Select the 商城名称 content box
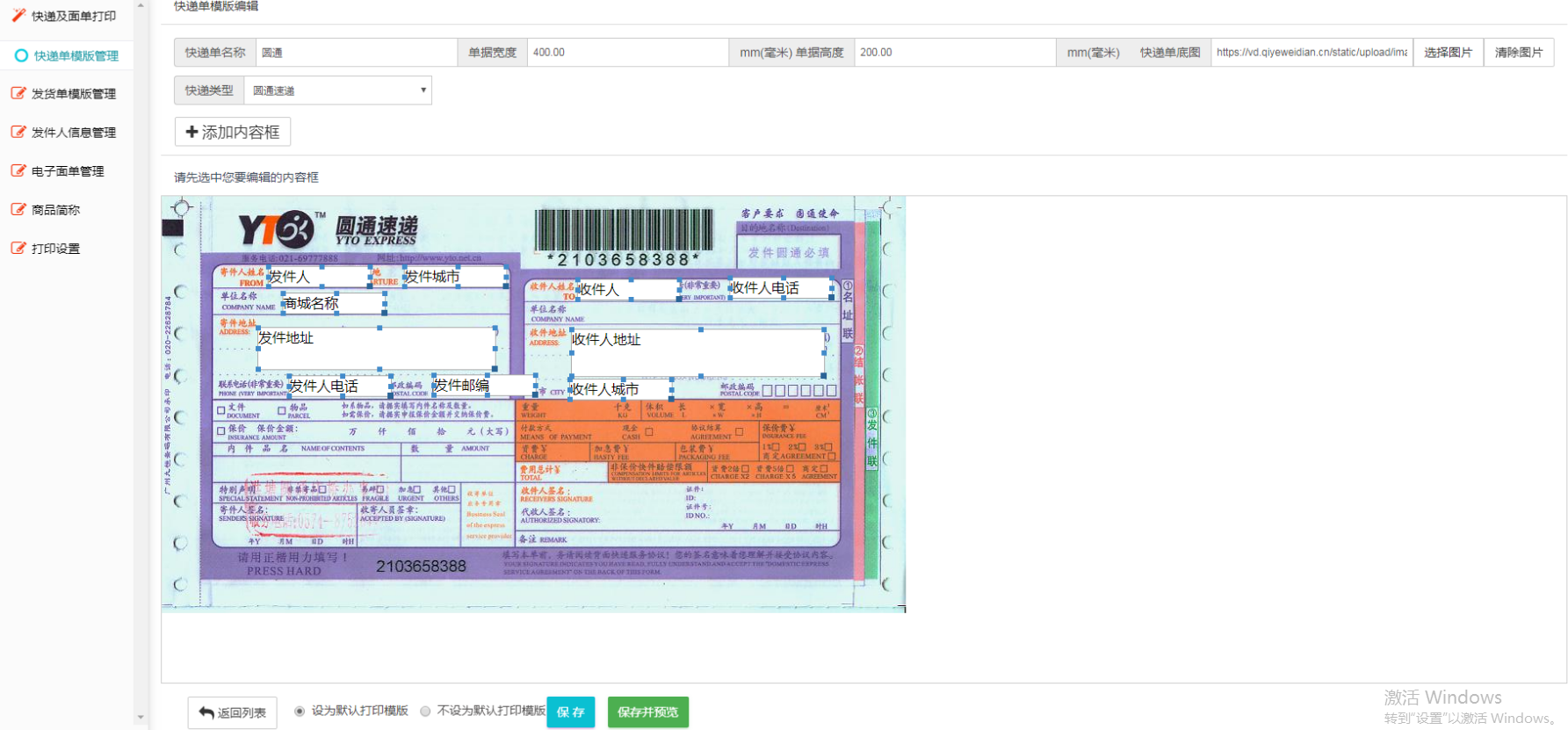 point(333,303)
